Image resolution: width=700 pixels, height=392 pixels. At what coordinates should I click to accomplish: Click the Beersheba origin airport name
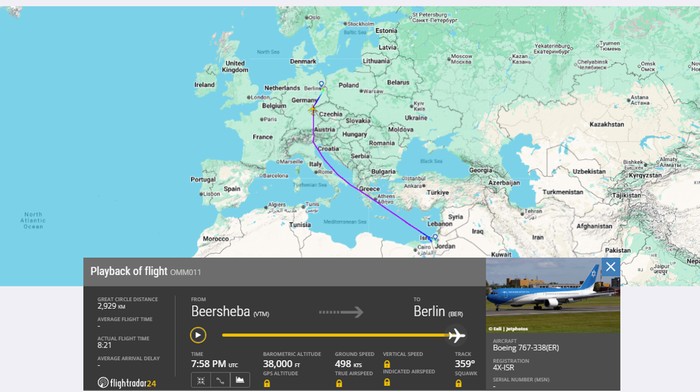[221, 311]
